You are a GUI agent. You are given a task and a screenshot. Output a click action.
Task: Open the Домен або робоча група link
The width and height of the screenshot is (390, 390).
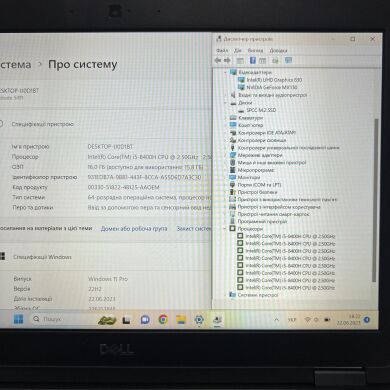pyautogui.click(x=134, y=229)
